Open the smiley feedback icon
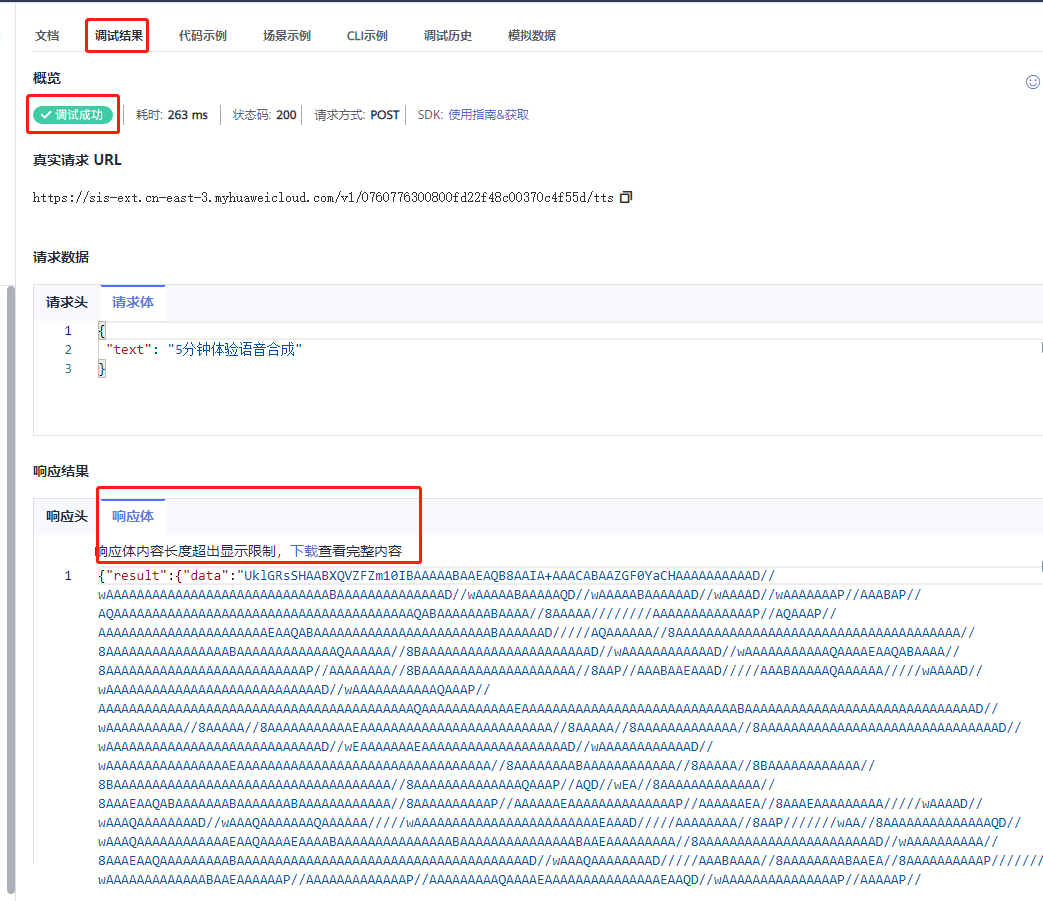The height and width of the screenshot is (901, 1043). point(1033,82)
